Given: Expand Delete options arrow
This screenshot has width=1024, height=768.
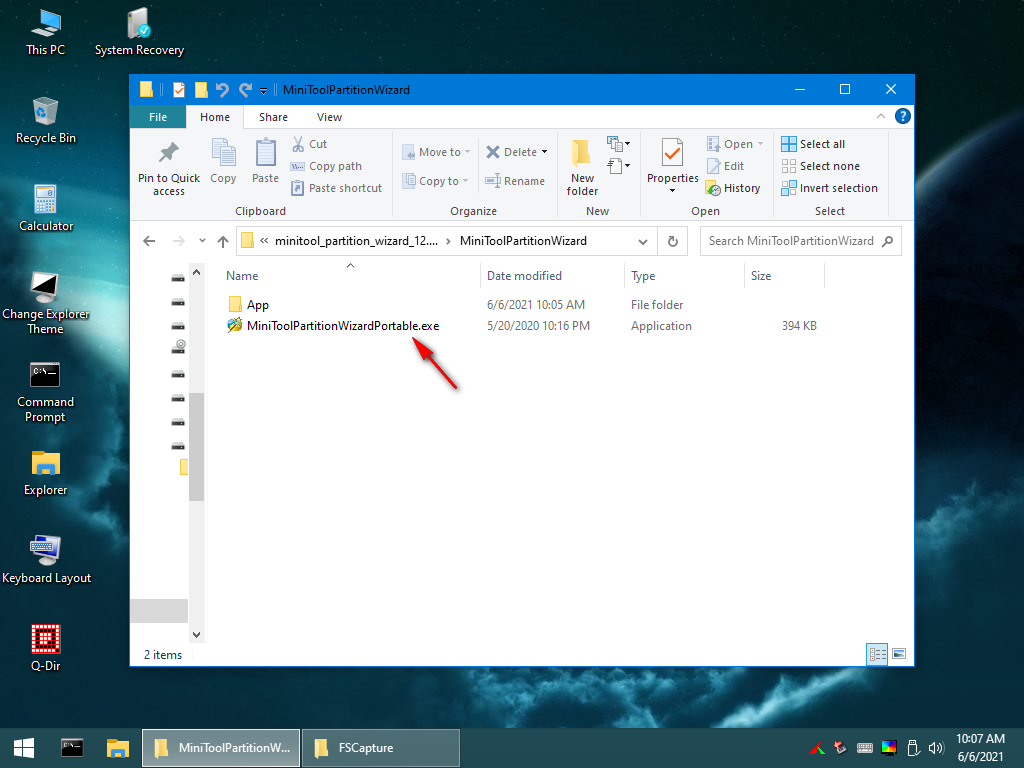Looking at the screenshot, I should tap(544, 152).
